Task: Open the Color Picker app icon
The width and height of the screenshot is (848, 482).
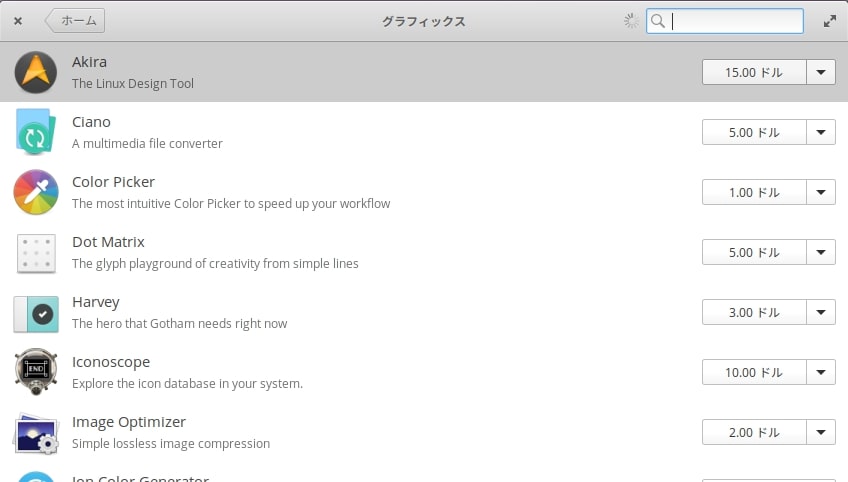Action: (x=35, y=192)
